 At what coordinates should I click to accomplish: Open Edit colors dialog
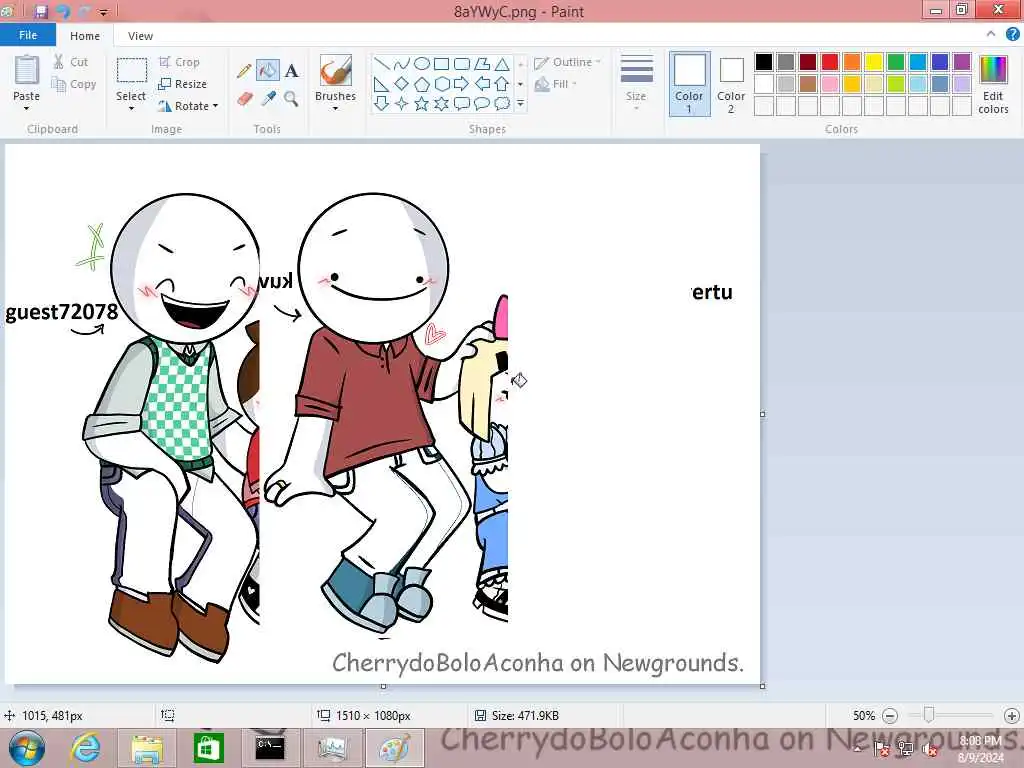[993, 84]
